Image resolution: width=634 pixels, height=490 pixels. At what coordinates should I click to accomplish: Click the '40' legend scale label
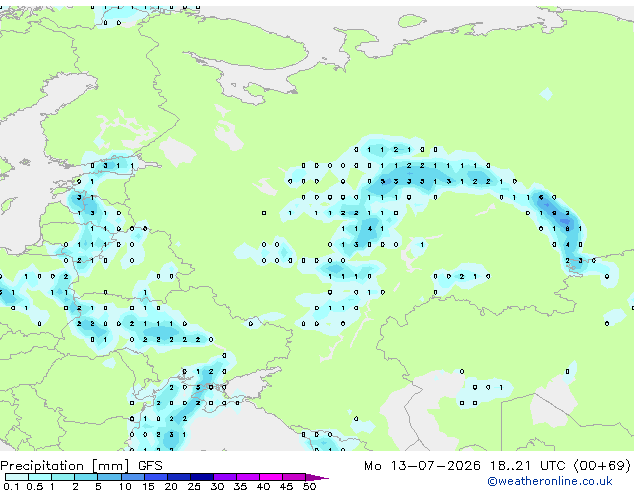pos(263,486)
